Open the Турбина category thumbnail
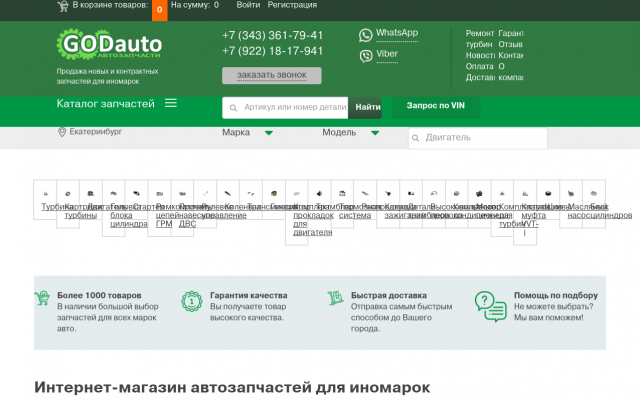640x400 pixels. click(45, 193)
